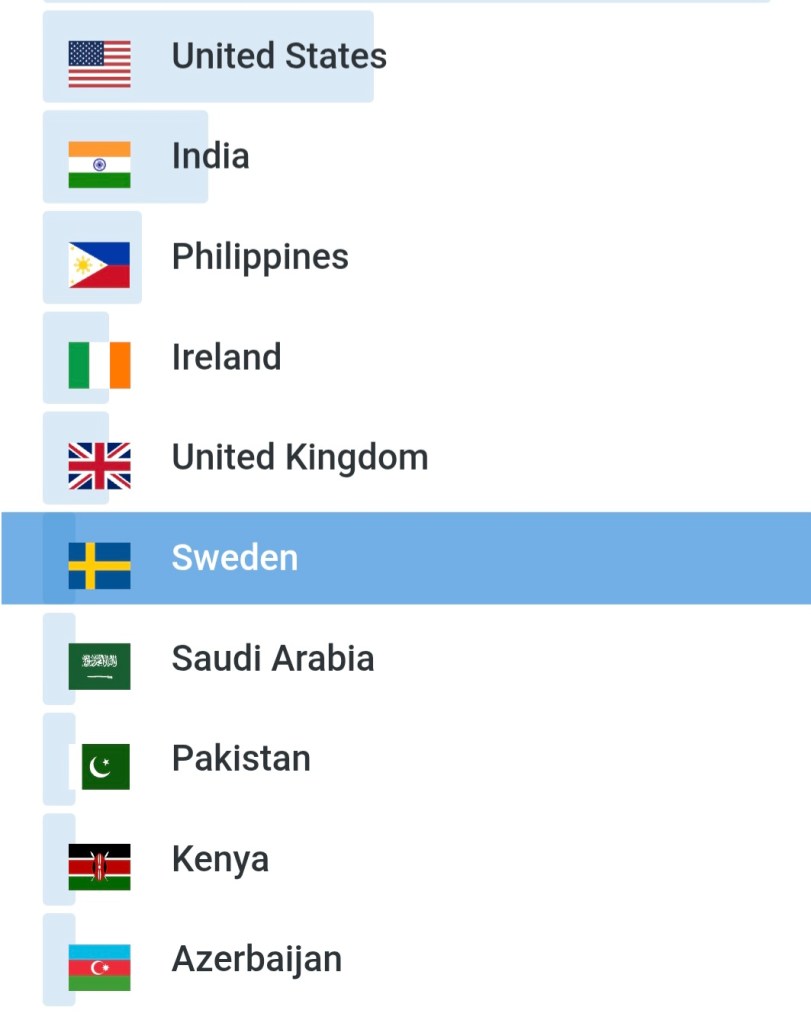Choose India in the country list

pyautogui.click(x=210, y=156)
